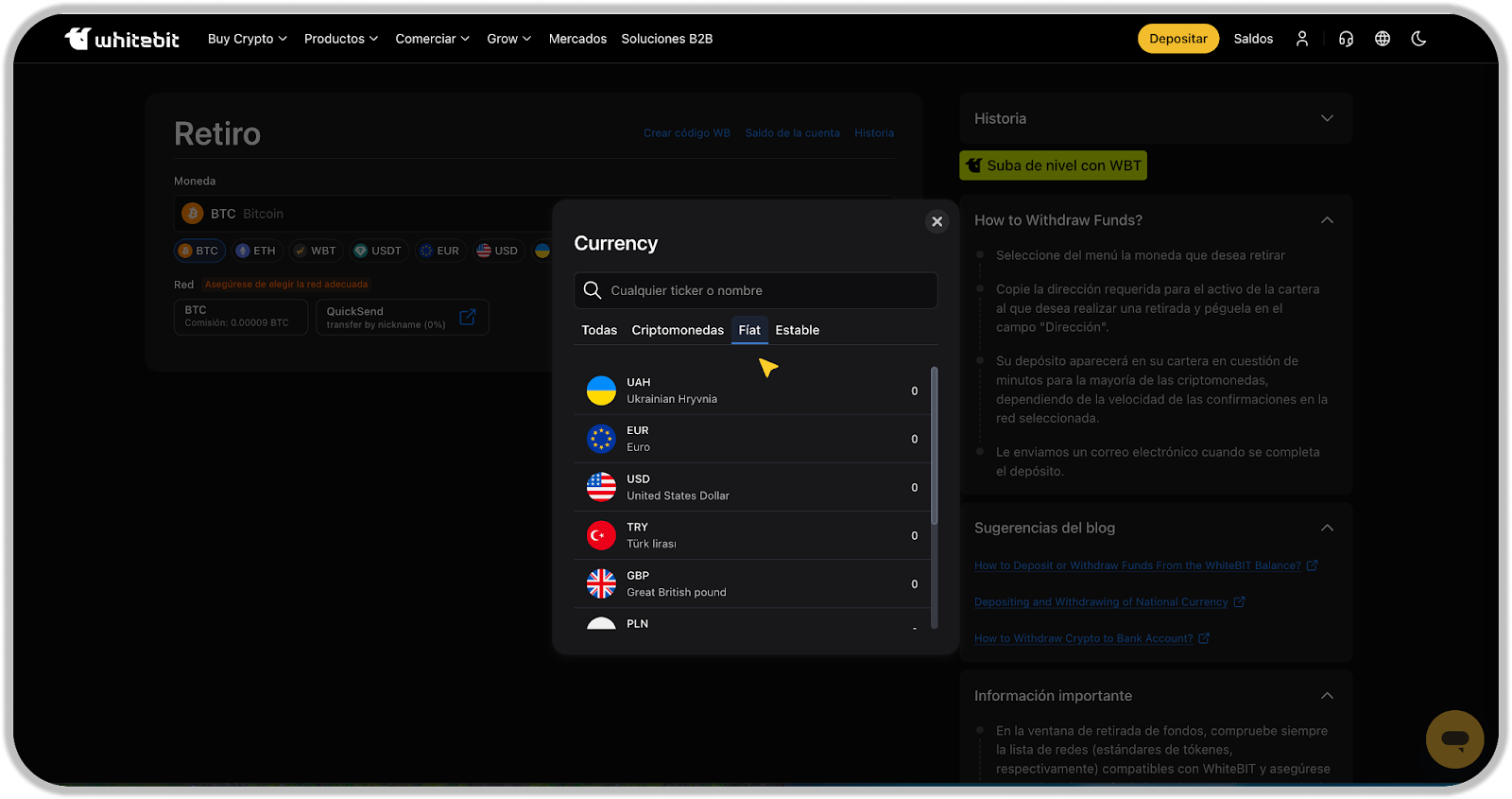
Task: Collapse the How to Withdraw Funds section
Action: click(x=1327, y=220)
